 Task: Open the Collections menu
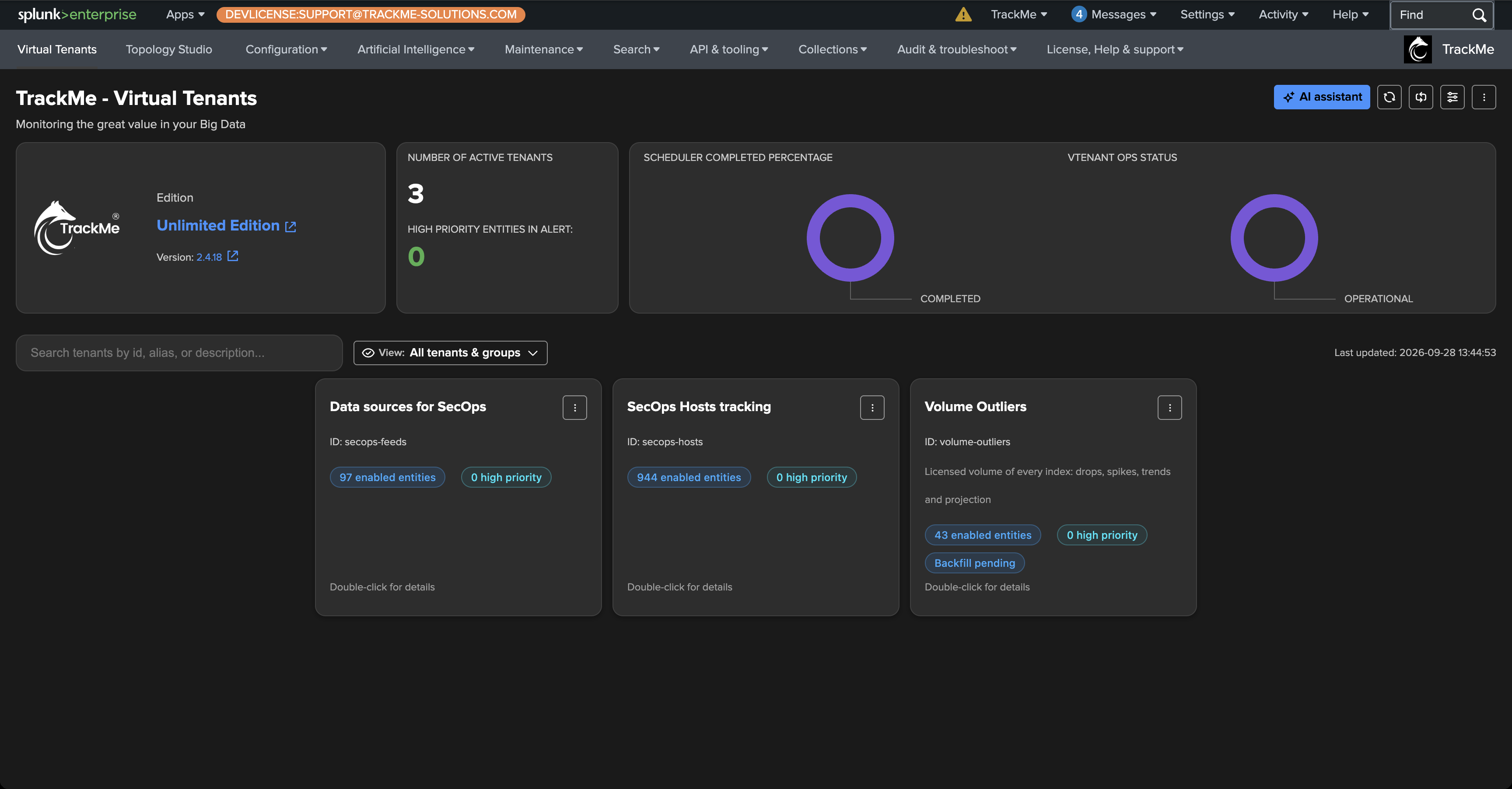(x=832, y=49)
